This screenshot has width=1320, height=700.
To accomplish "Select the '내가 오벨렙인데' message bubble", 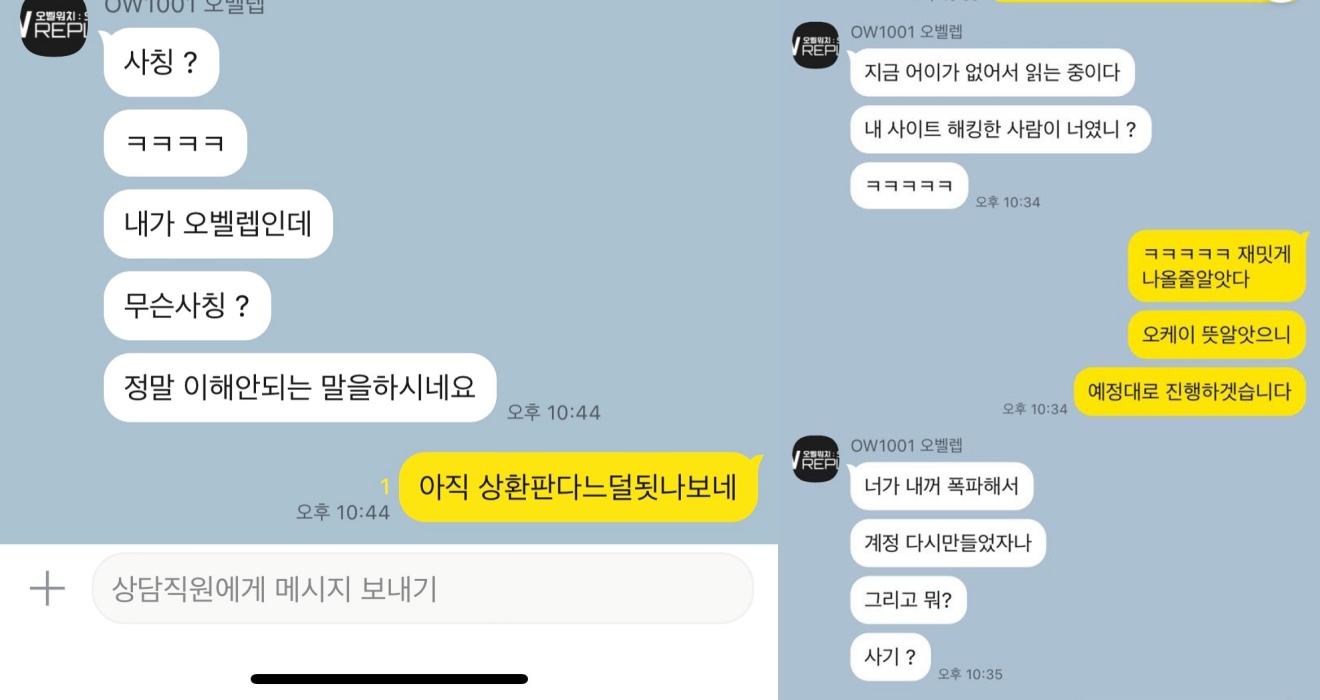I will tap(218, 224).
